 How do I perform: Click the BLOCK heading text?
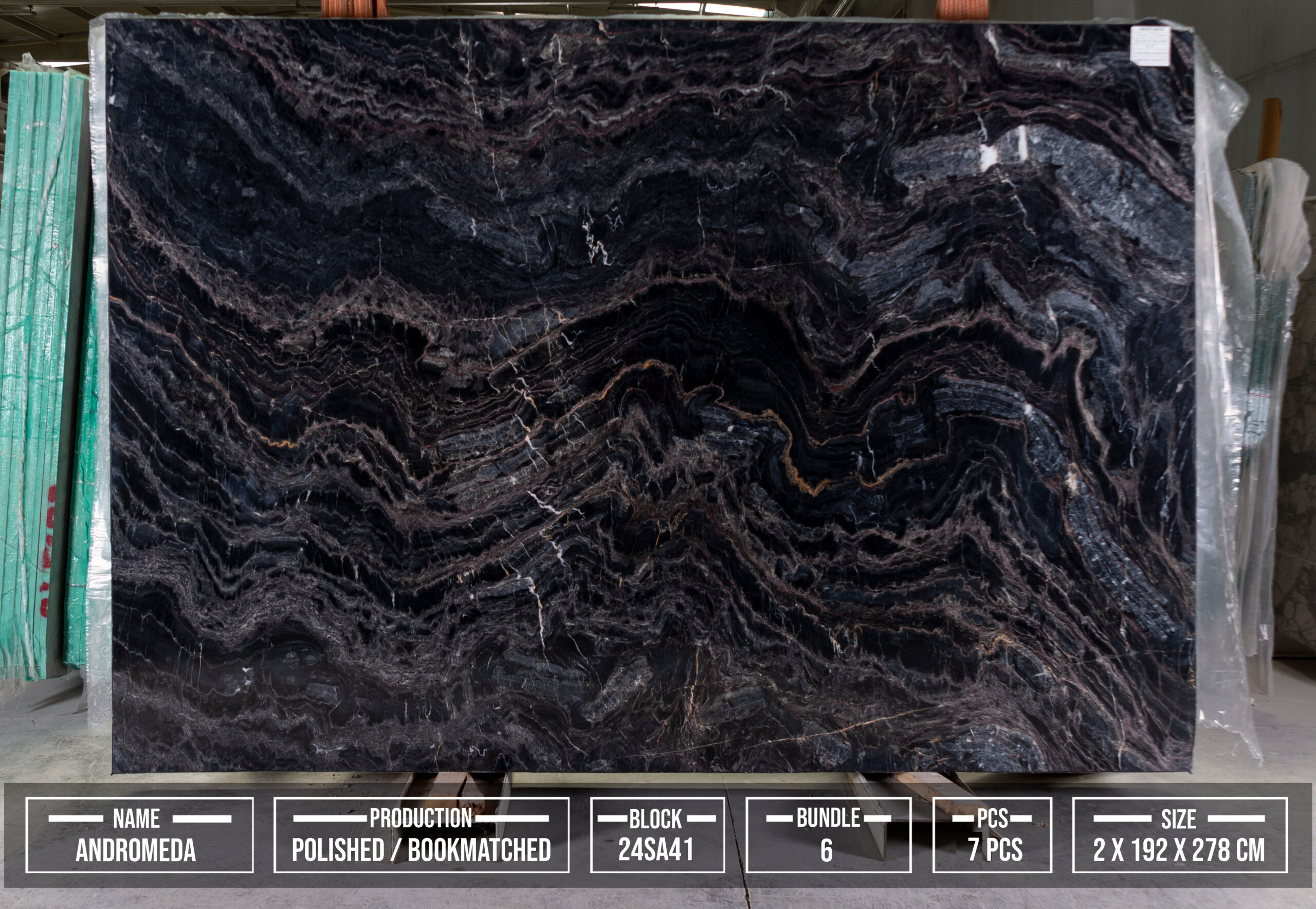pyautogui.click(x=655, y=819)
